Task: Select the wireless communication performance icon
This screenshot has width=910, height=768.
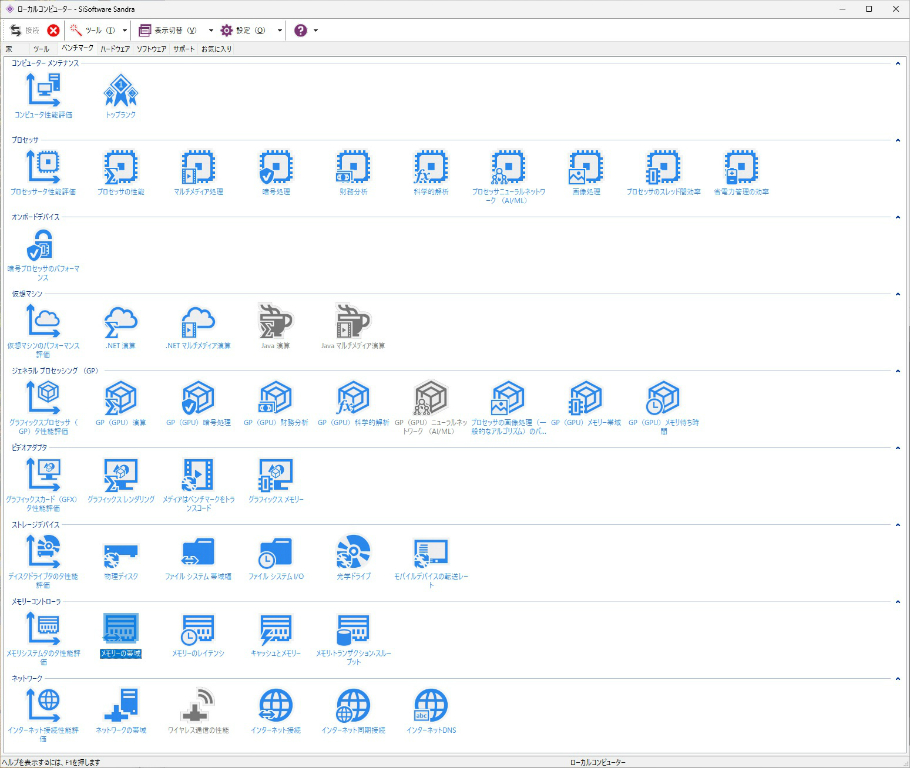Action: click(x=198, y=711)
